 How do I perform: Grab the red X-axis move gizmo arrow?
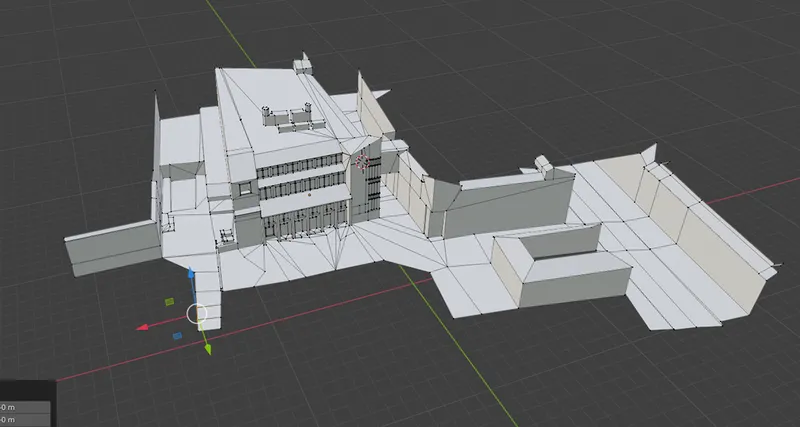tap(142, 327)
